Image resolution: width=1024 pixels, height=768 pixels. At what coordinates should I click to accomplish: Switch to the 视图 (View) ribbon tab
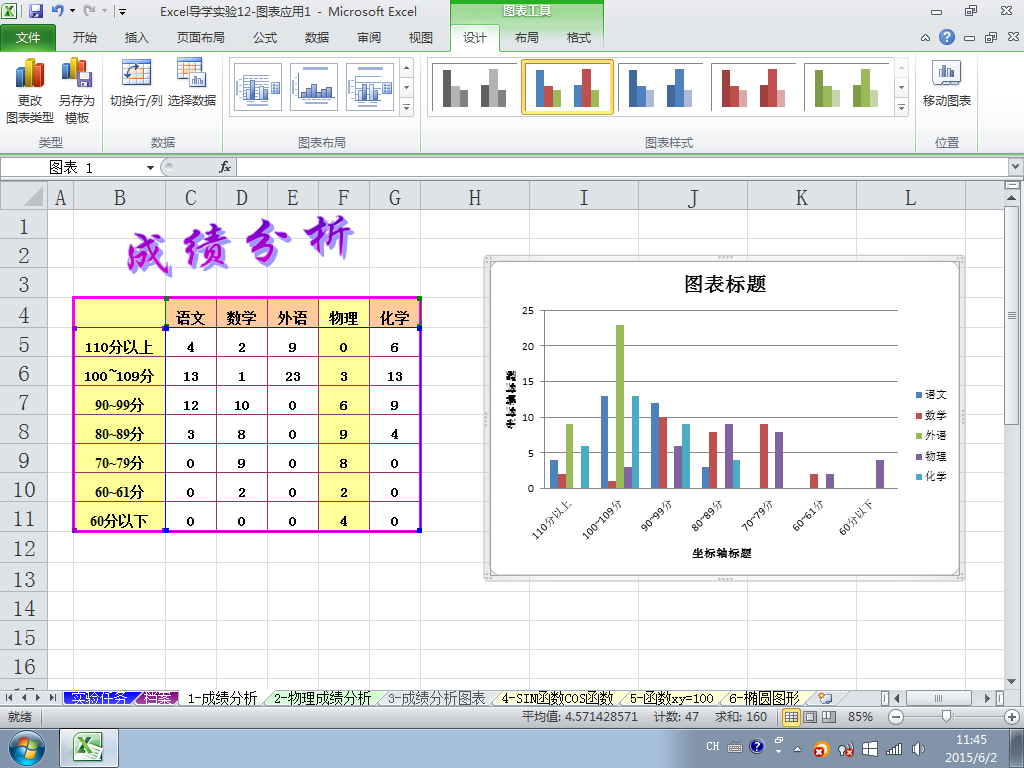point(421,38)
